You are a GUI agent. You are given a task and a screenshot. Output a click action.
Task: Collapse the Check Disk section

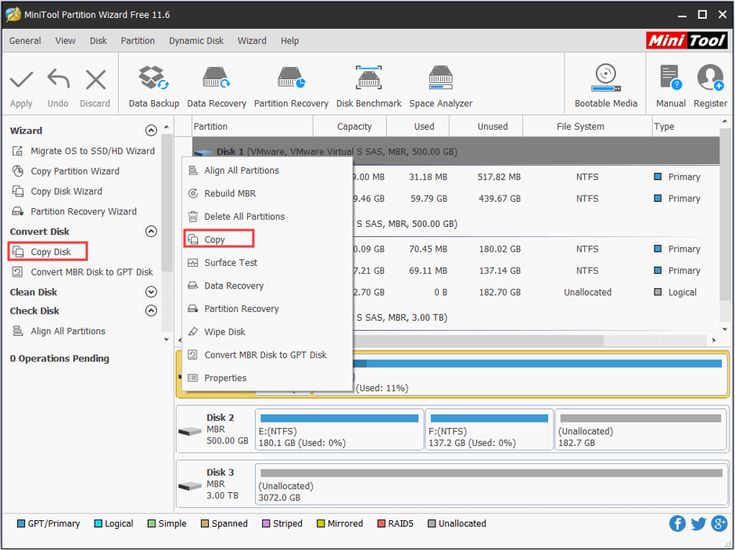click(151, 310)
